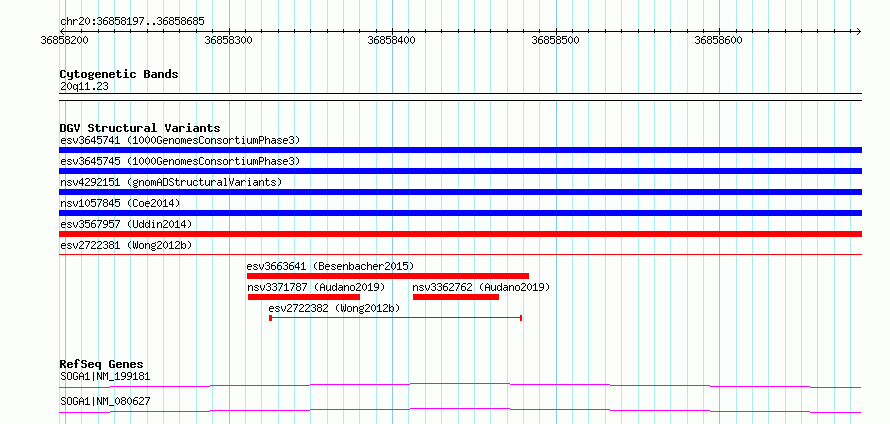Click the Cytogenetic Bands track title
The image size is (890, 424).
coord(119,74)
